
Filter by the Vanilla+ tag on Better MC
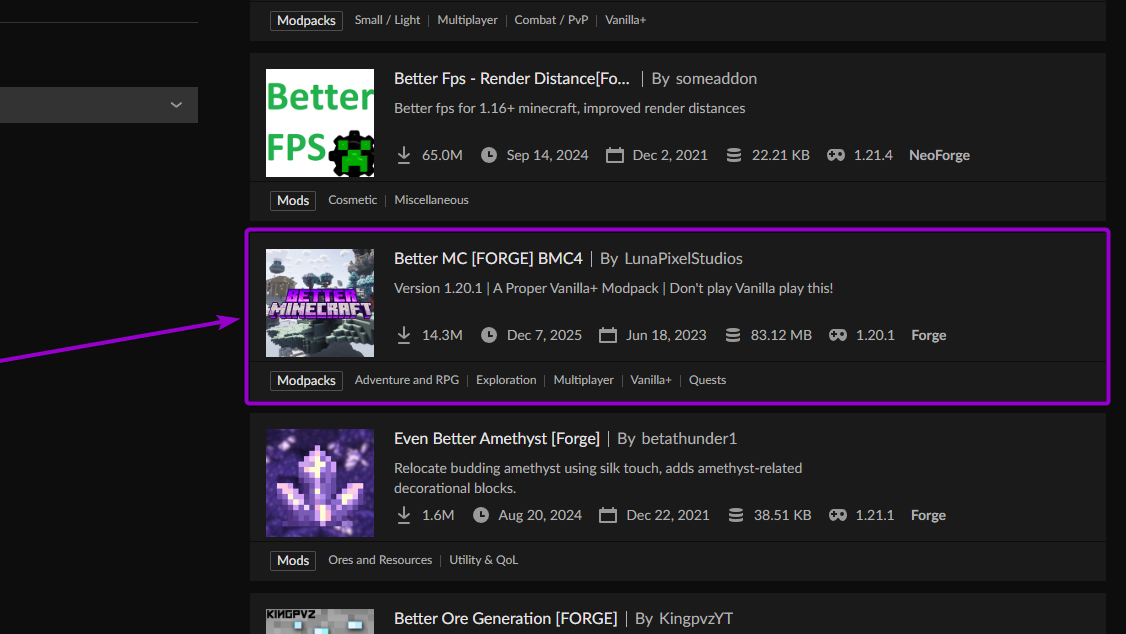650,380
